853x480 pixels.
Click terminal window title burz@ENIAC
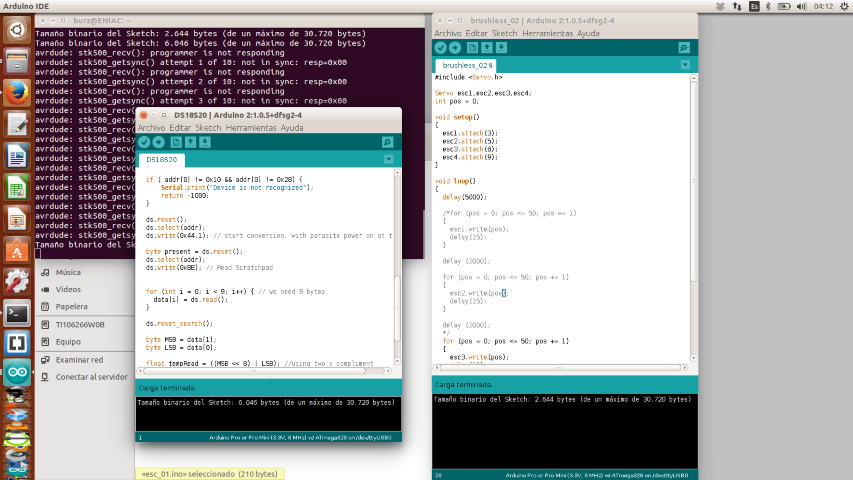pyautogui.click(x=102, y=21)
